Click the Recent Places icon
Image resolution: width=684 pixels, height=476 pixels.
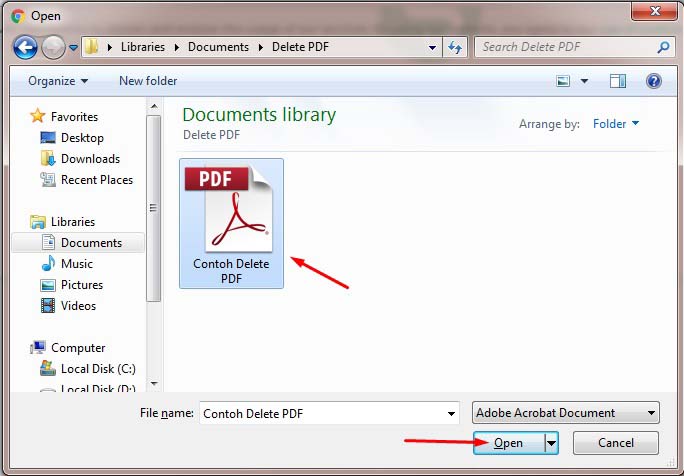pos(48,179)
